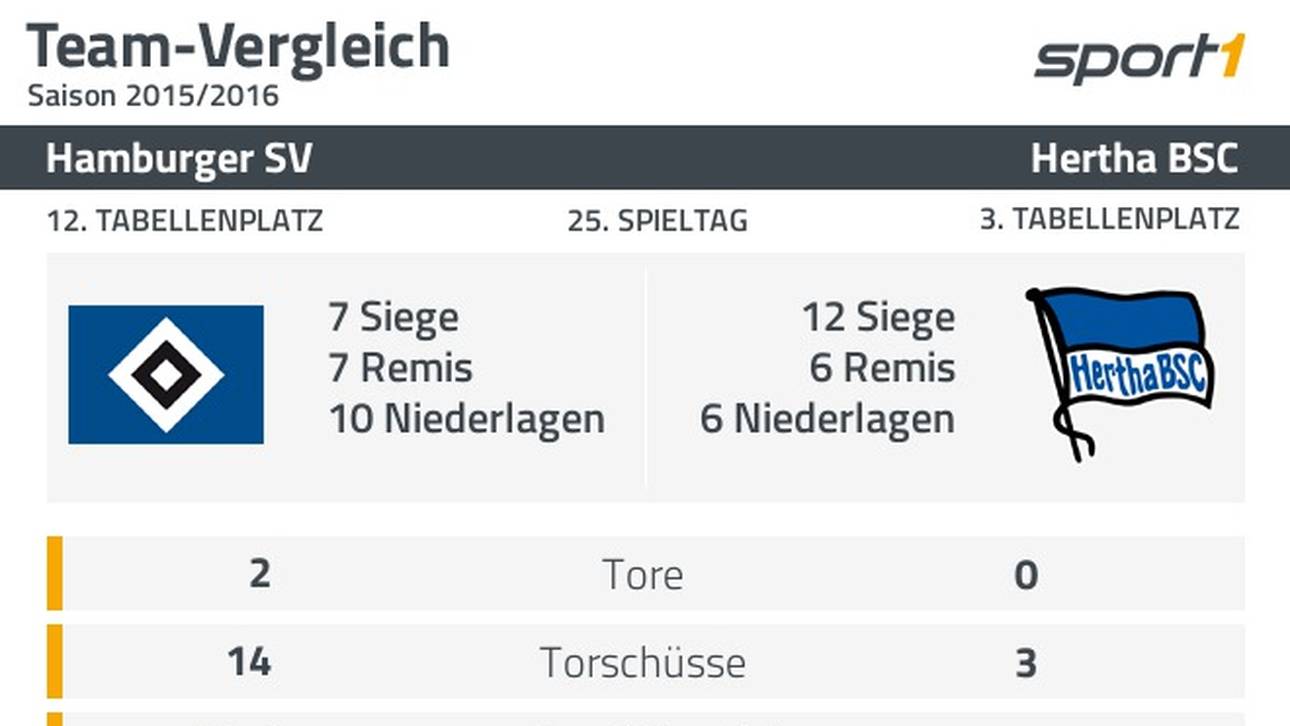The image size is (1290, 726).
Task: Click the Saison 2015/2016 label
Action: click(153, 96)
